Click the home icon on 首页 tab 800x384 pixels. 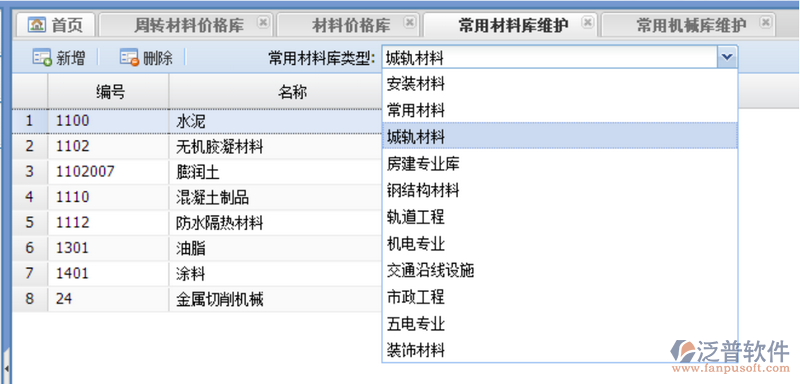(36, 24)
